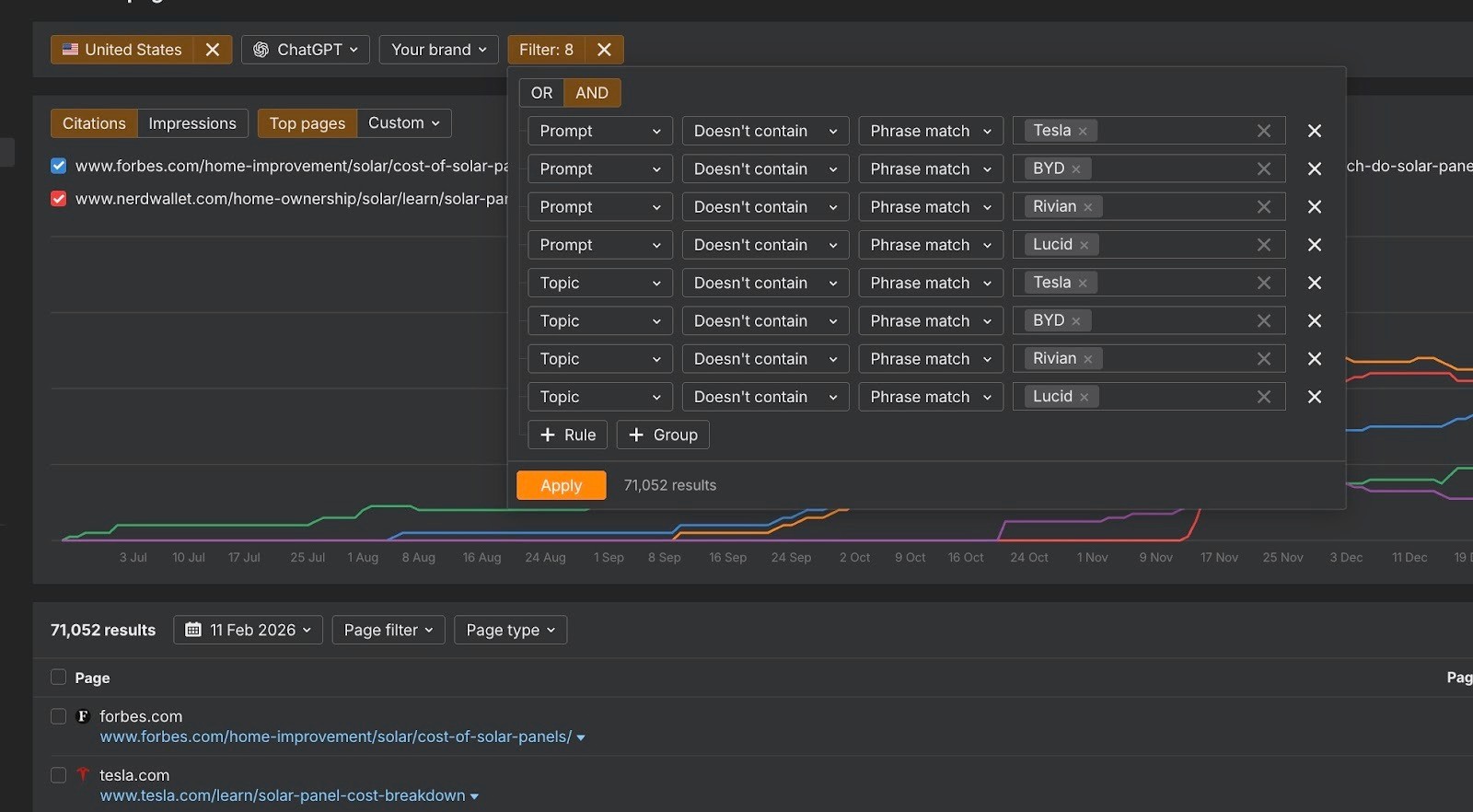Open the 11 Feb 2026 date picker
This screenshot has height=812, width=1473.
(249, 630)
